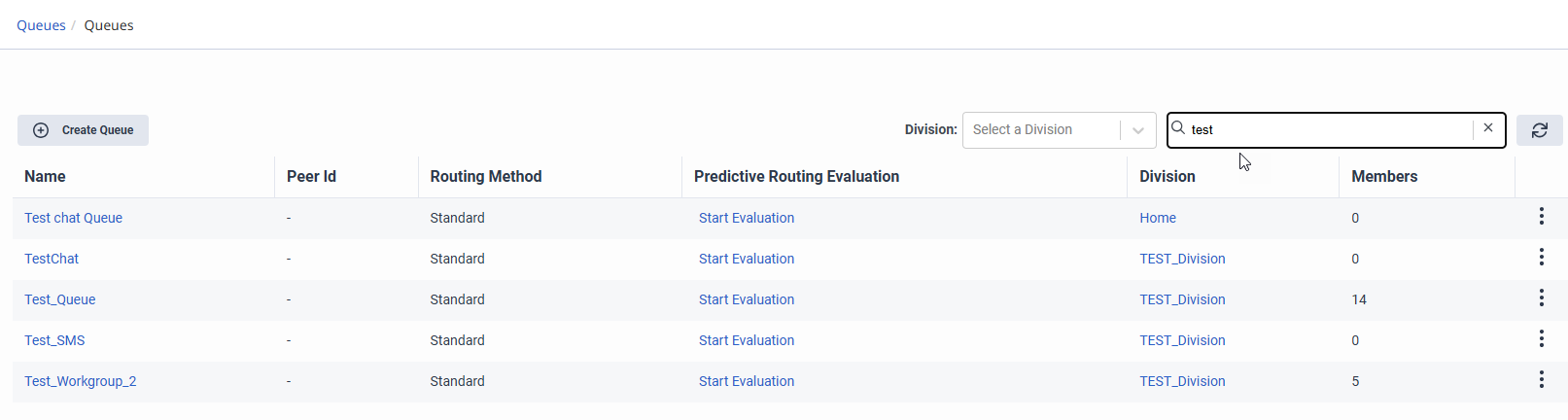Go to Queues breadcrumb link
1568x420 pixels.
[x=41, y=25]
